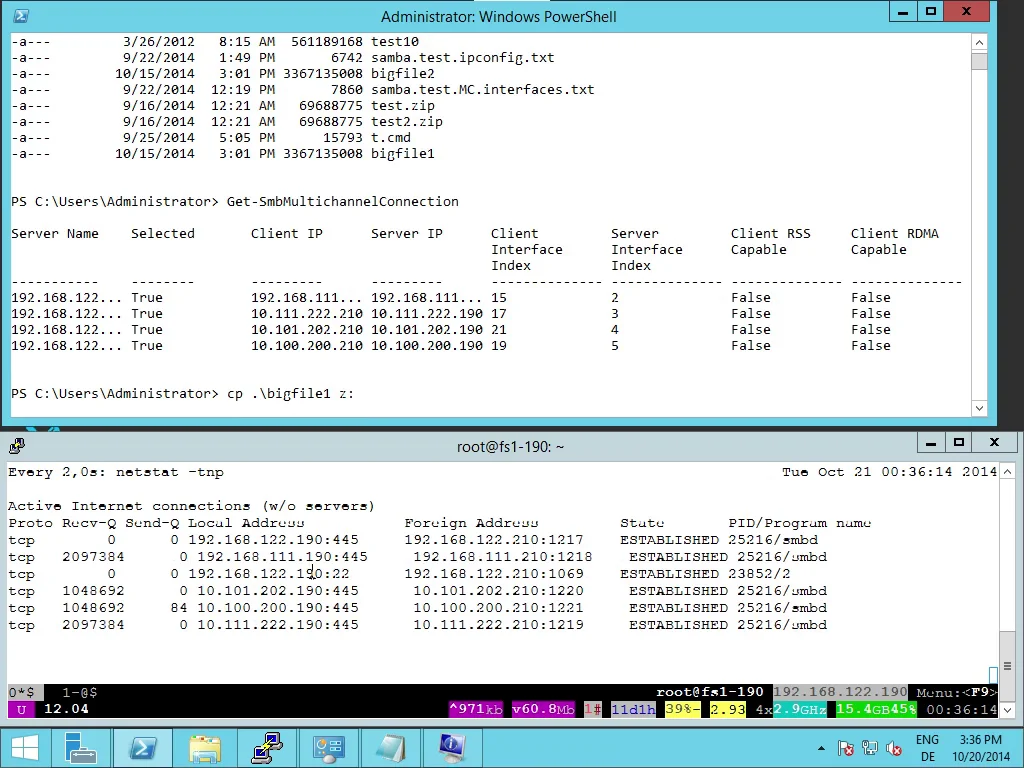This screenshot has height=768, width=1024.
Task: Click local address 10.111.222.190:445
Action: point(278,625)
